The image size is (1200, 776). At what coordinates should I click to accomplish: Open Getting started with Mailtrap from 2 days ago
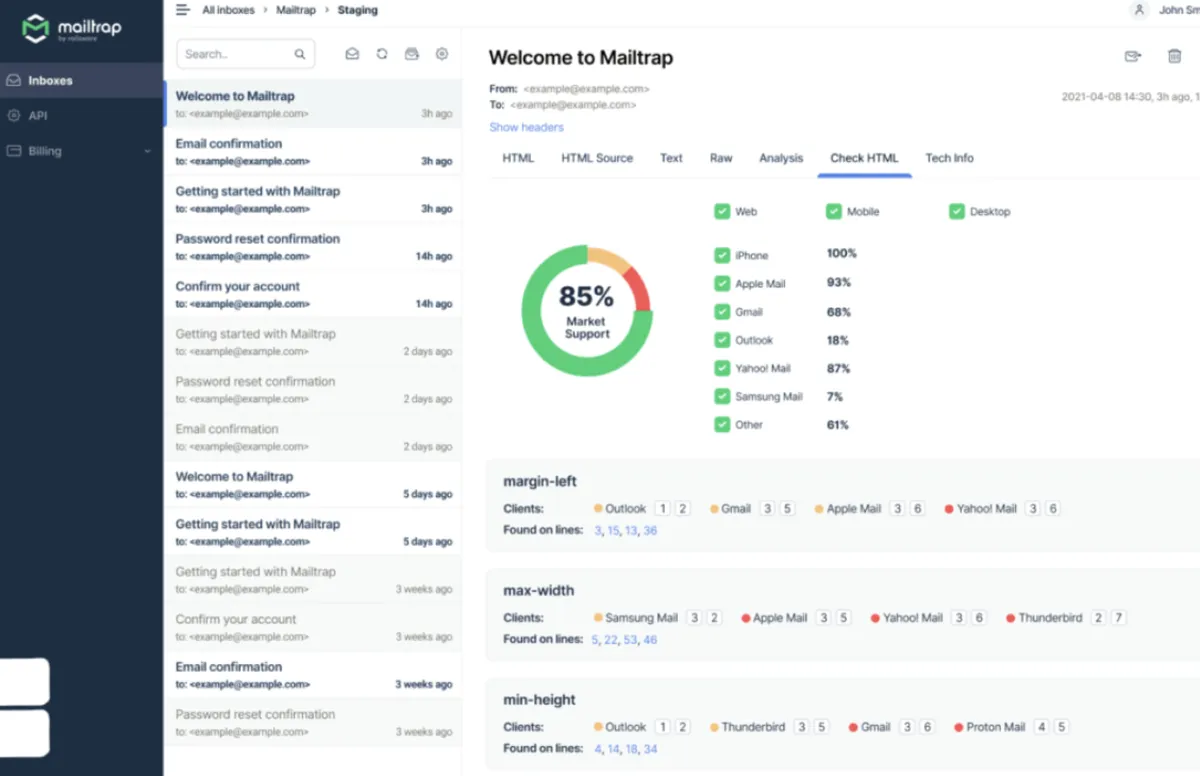pyautogui.click(x=313, y=341)
